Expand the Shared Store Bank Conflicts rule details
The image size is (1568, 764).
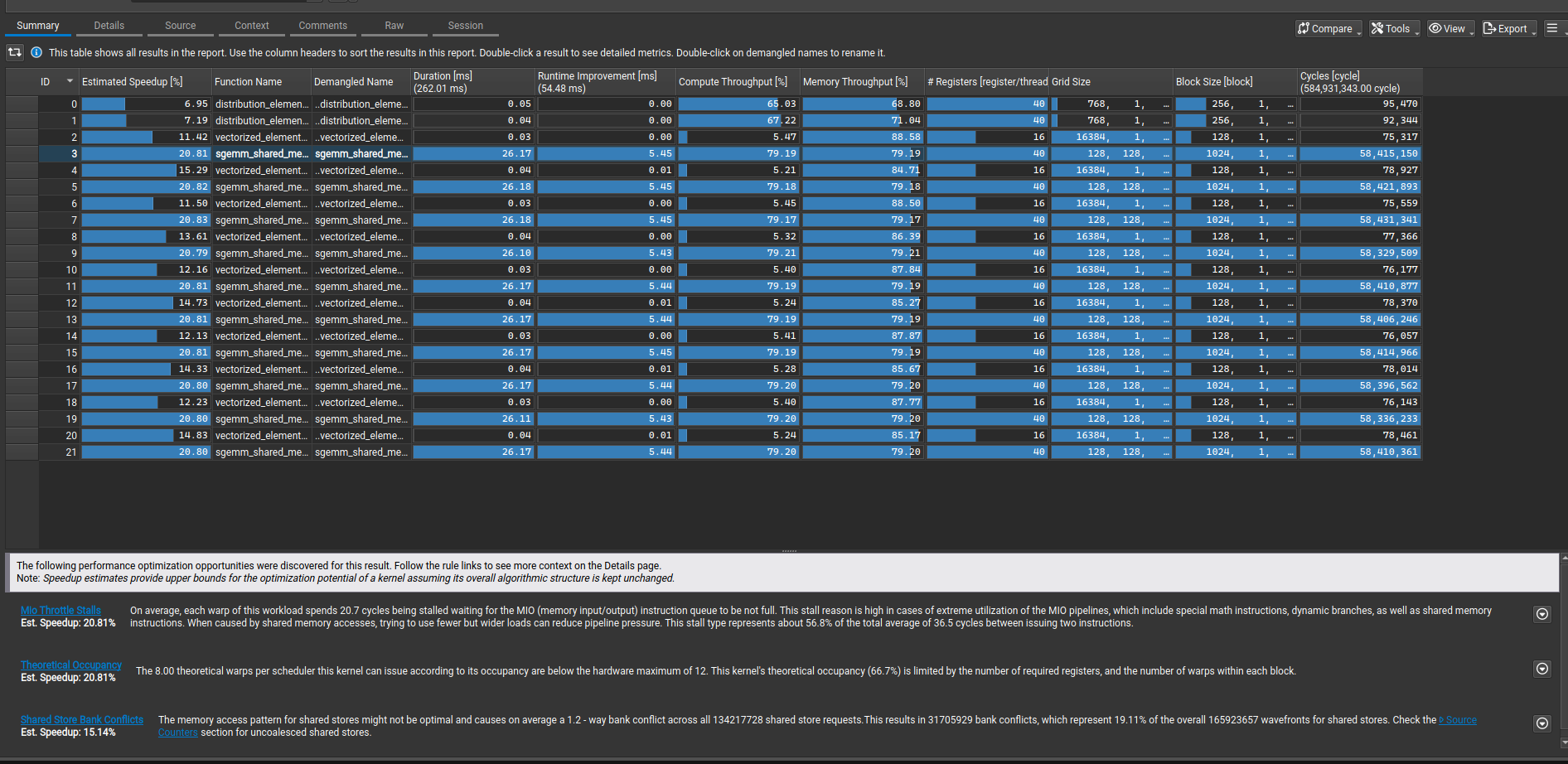pos(1542,723)
